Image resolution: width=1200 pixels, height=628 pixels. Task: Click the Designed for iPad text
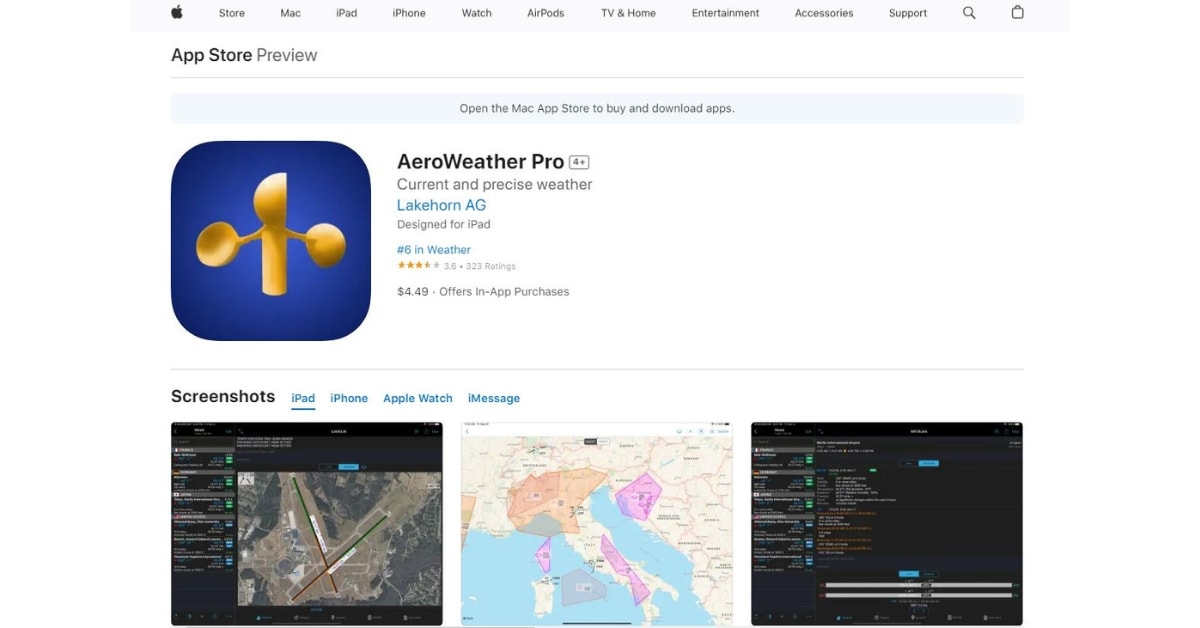coord(444,224)
